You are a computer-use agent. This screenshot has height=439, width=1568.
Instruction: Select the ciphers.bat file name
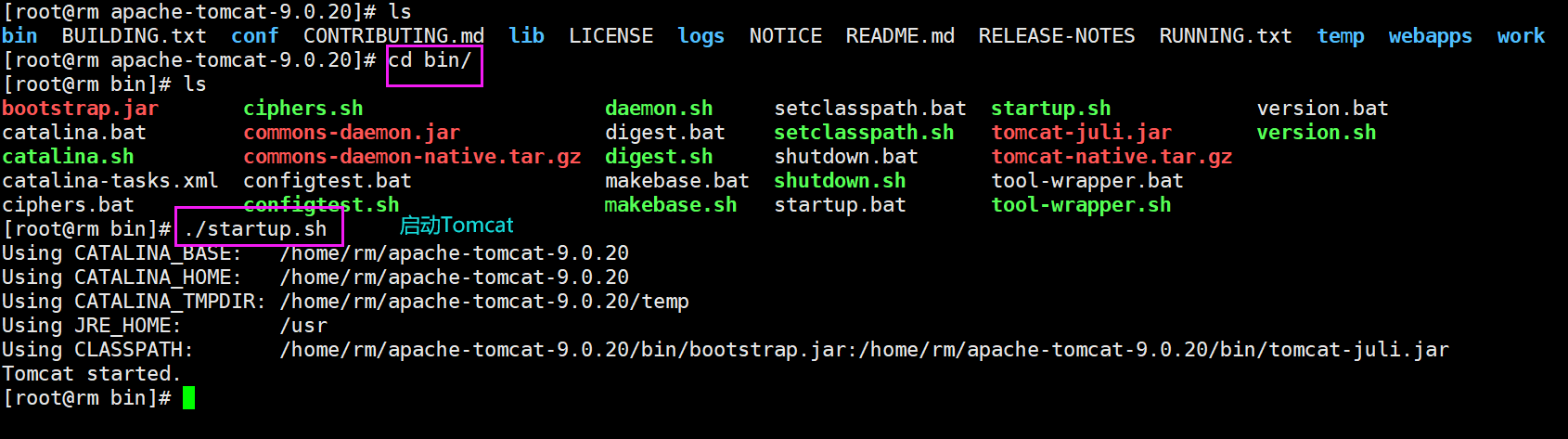click(x=68, y=205)
